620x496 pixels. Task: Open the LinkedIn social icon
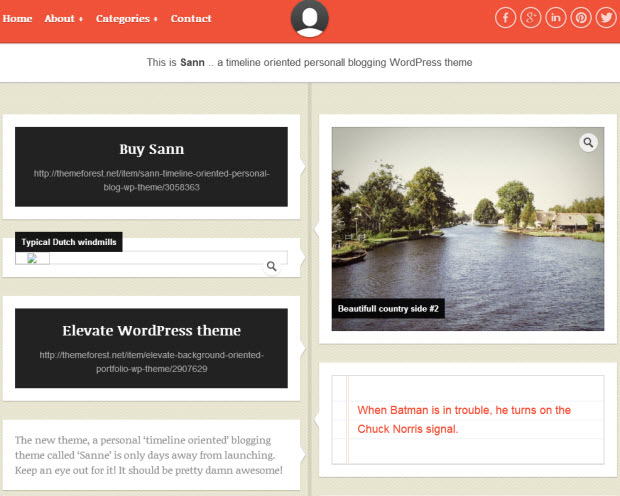coord(556,18)
